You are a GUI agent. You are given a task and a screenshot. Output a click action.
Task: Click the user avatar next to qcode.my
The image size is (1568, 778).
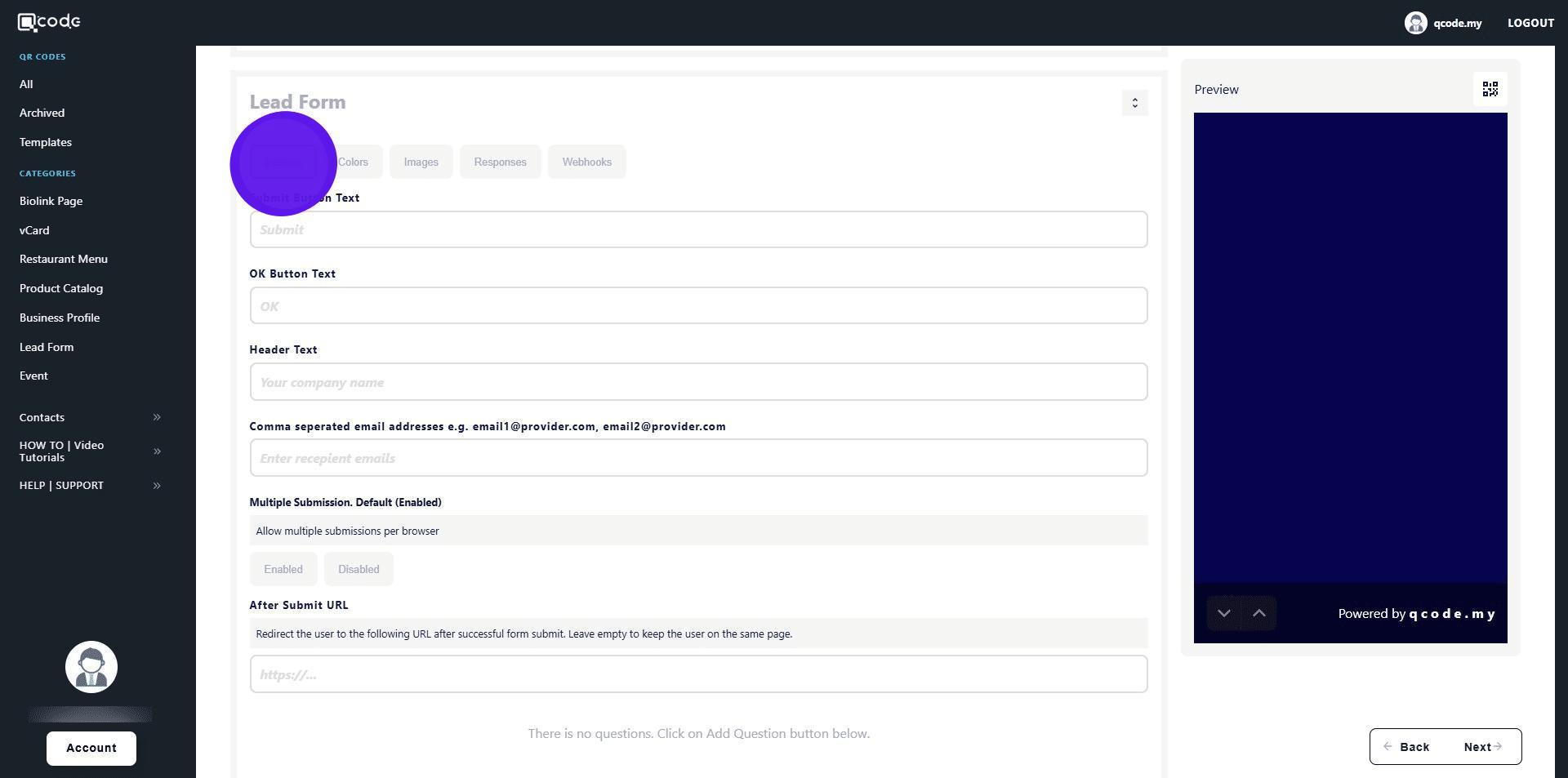[x=1415, y=23]
